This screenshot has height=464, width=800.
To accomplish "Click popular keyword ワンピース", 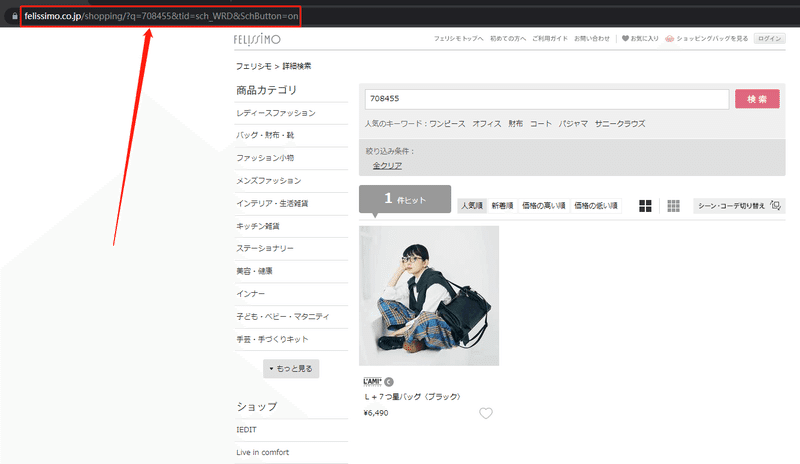I will coord(447,124).
